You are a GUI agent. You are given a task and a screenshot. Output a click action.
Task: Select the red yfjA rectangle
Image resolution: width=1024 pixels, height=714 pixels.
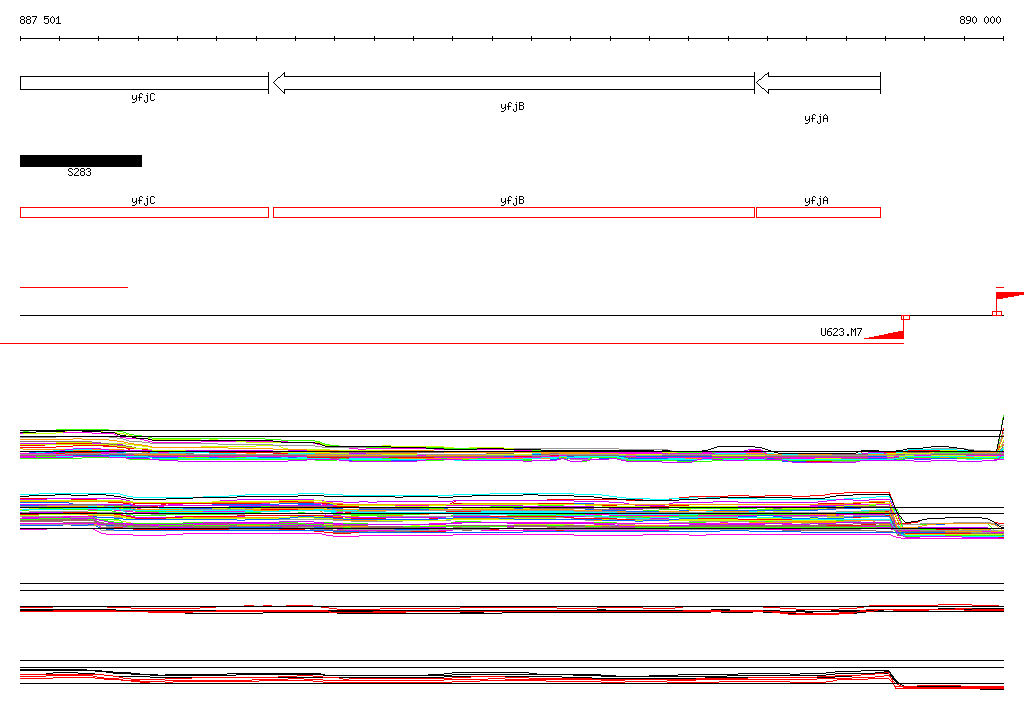point(818,212)
